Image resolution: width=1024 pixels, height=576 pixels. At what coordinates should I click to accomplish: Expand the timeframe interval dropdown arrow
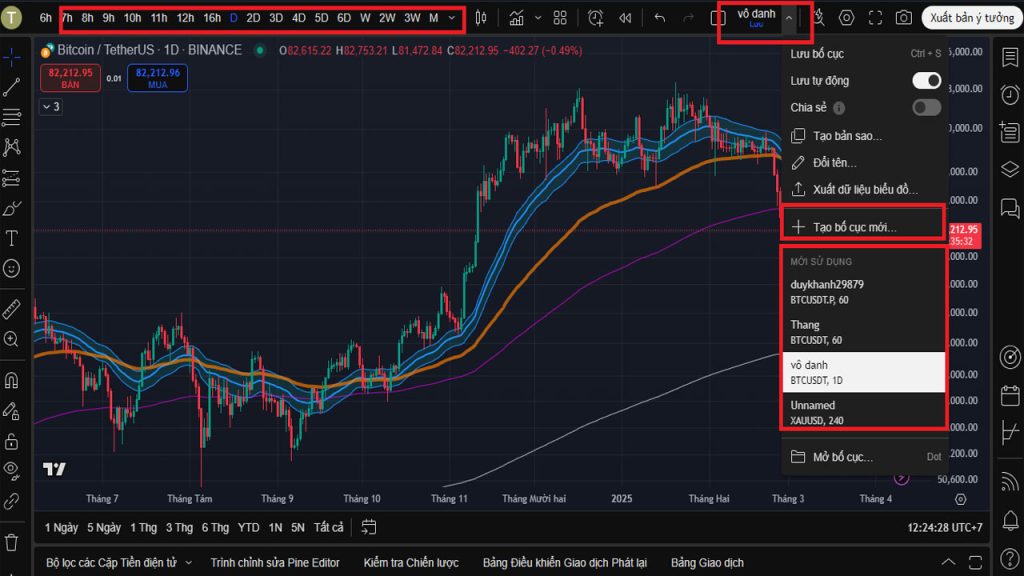point(451,18)
